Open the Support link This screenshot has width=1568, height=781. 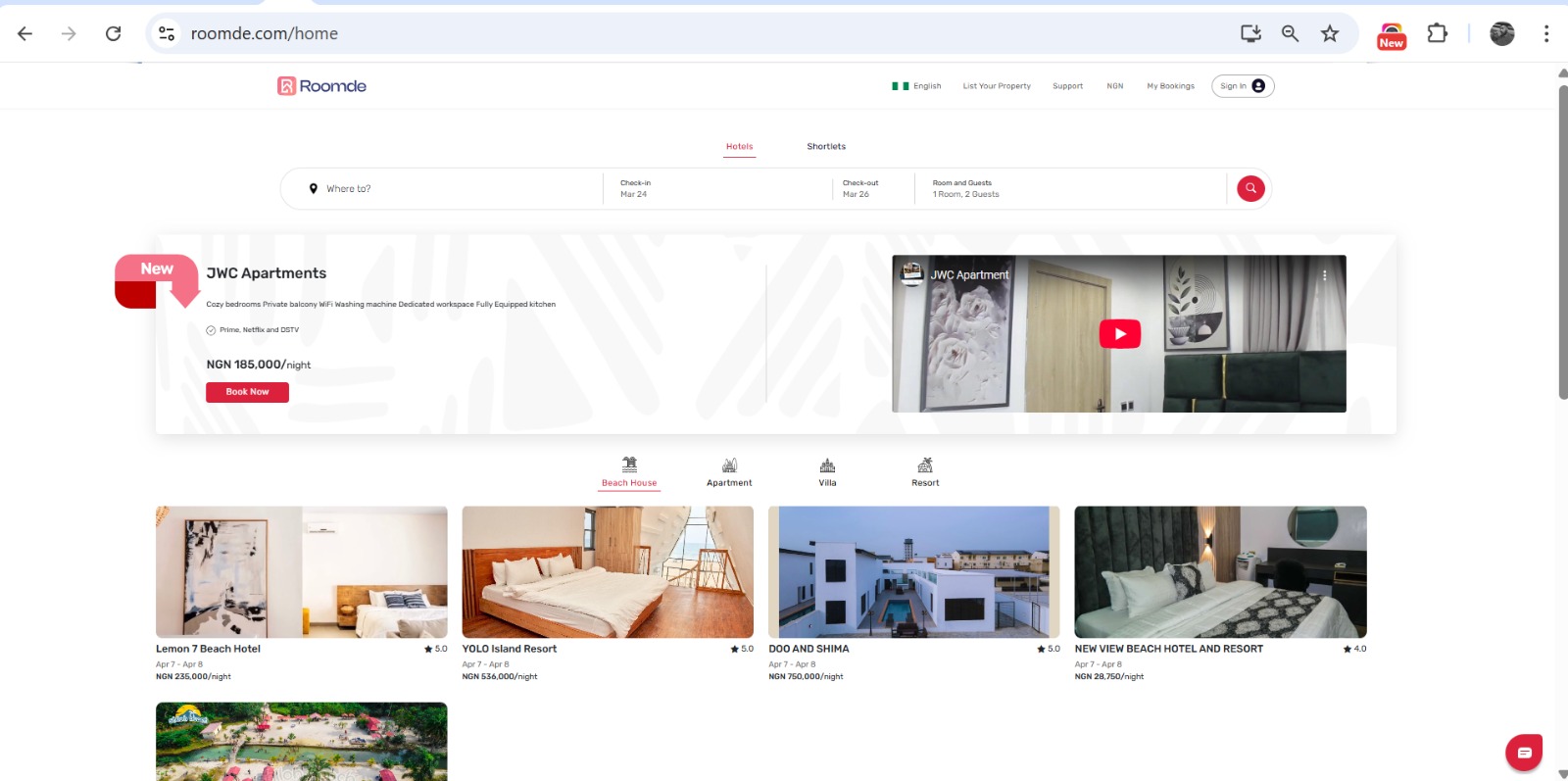tap(1067, 86)
